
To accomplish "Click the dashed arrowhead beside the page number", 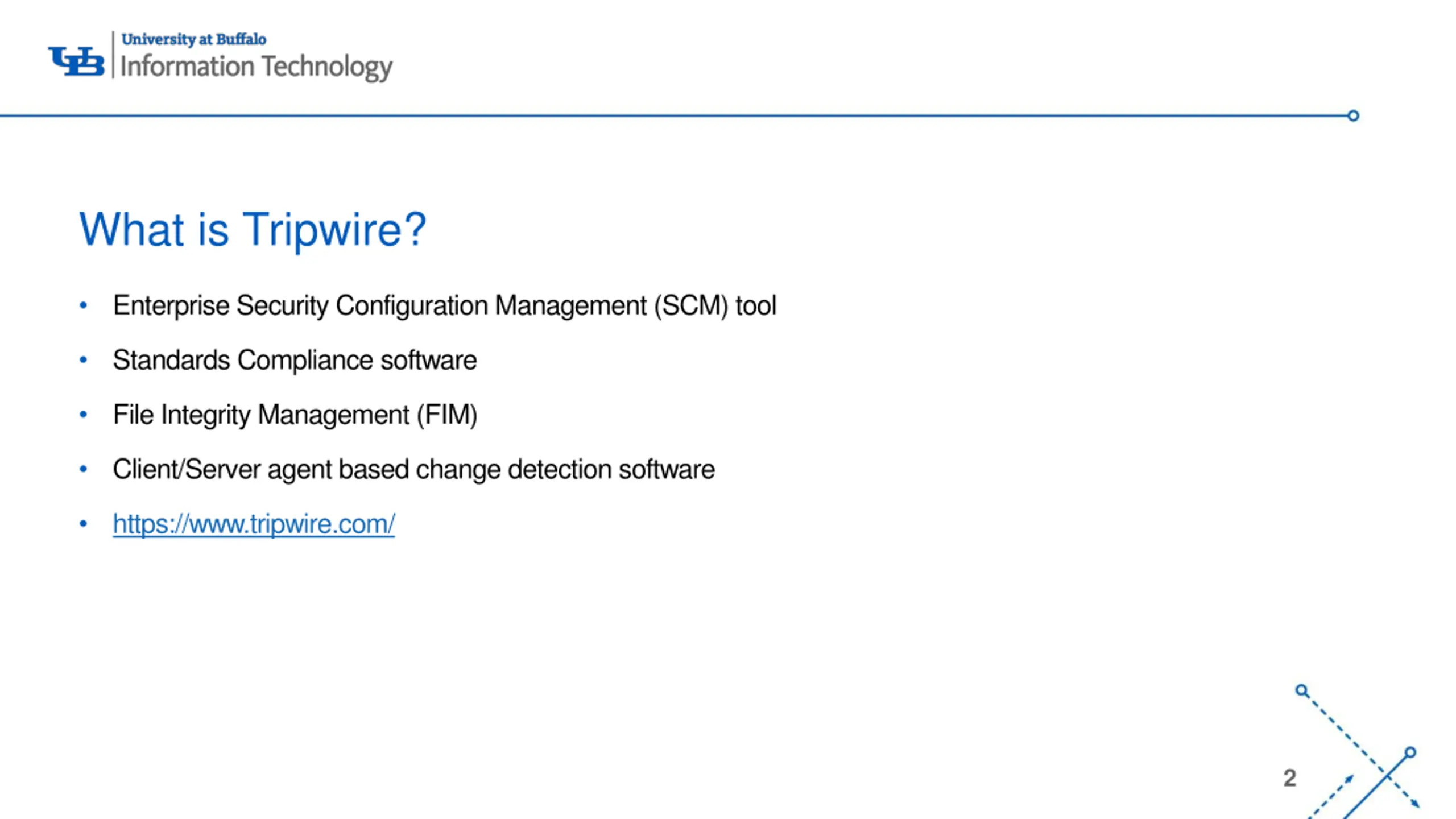I will (1349, 779).
